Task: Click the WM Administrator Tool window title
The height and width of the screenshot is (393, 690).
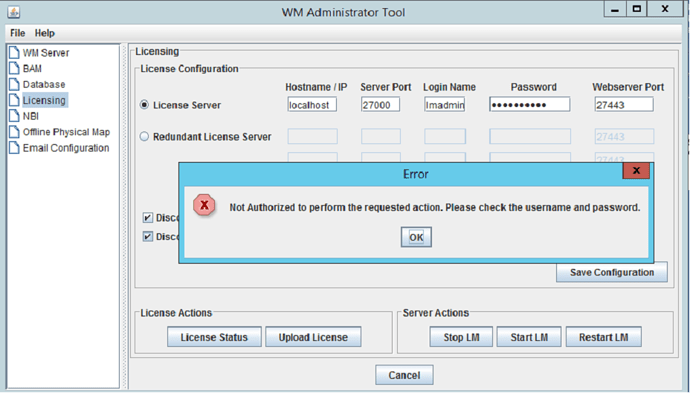Action: pyautogui.click(x=343, y=12)
